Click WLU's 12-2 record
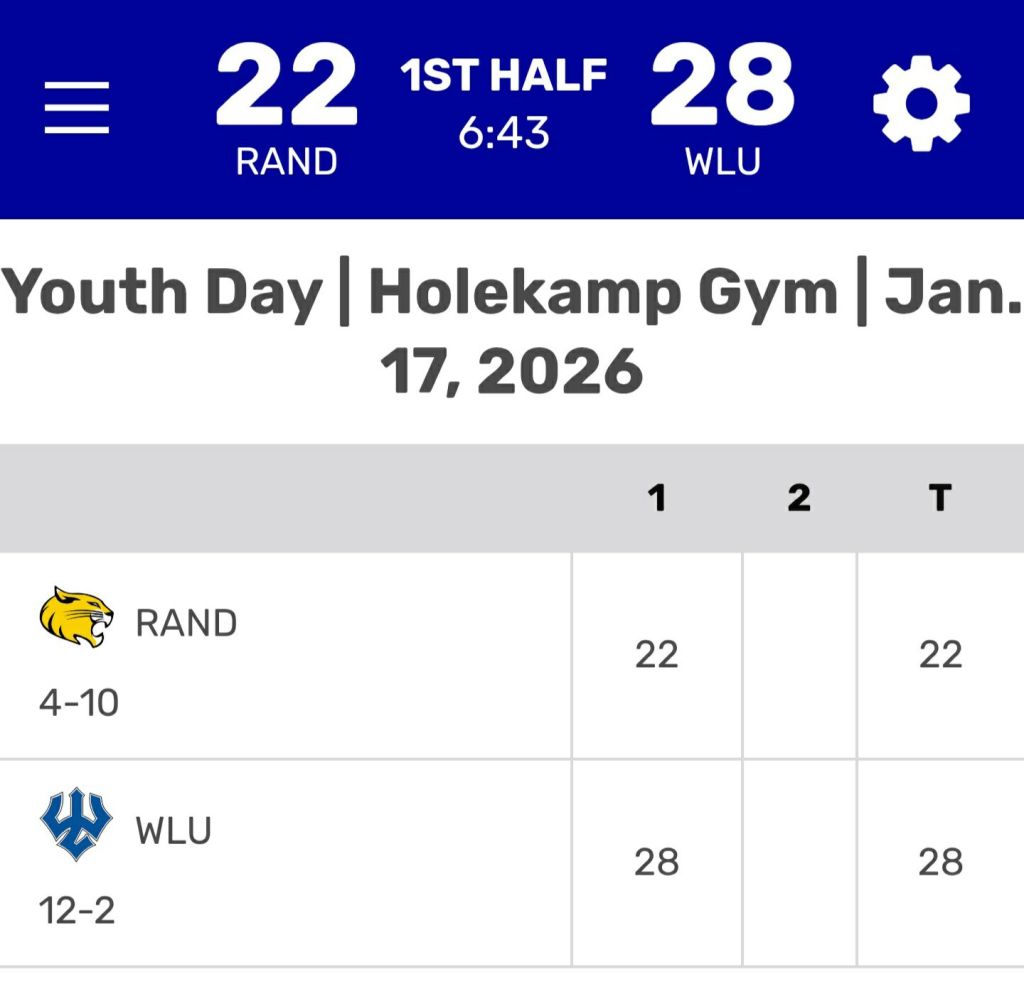This screenshot has width=1024, height=1004. pos(77,910)
